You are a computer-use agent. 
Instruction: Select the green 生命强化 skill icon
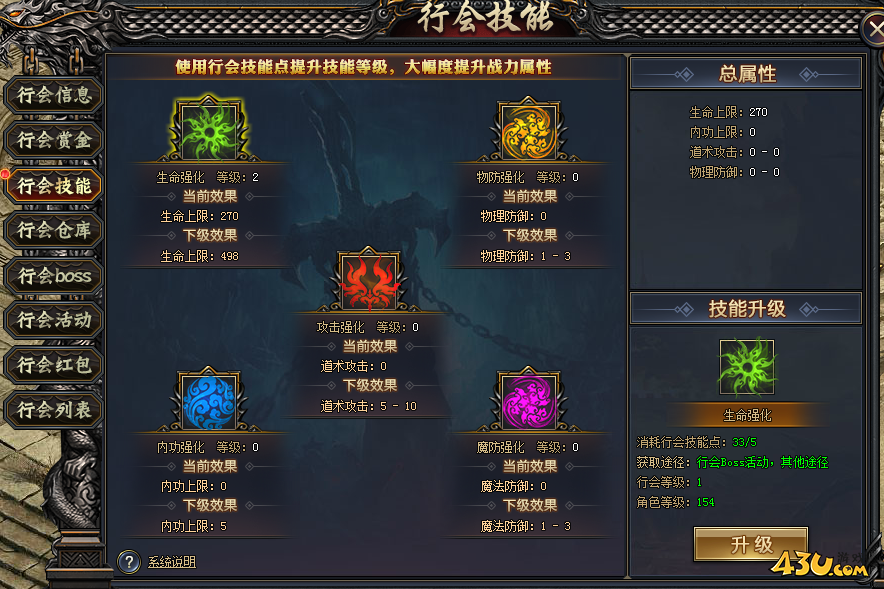pos(209,130)
